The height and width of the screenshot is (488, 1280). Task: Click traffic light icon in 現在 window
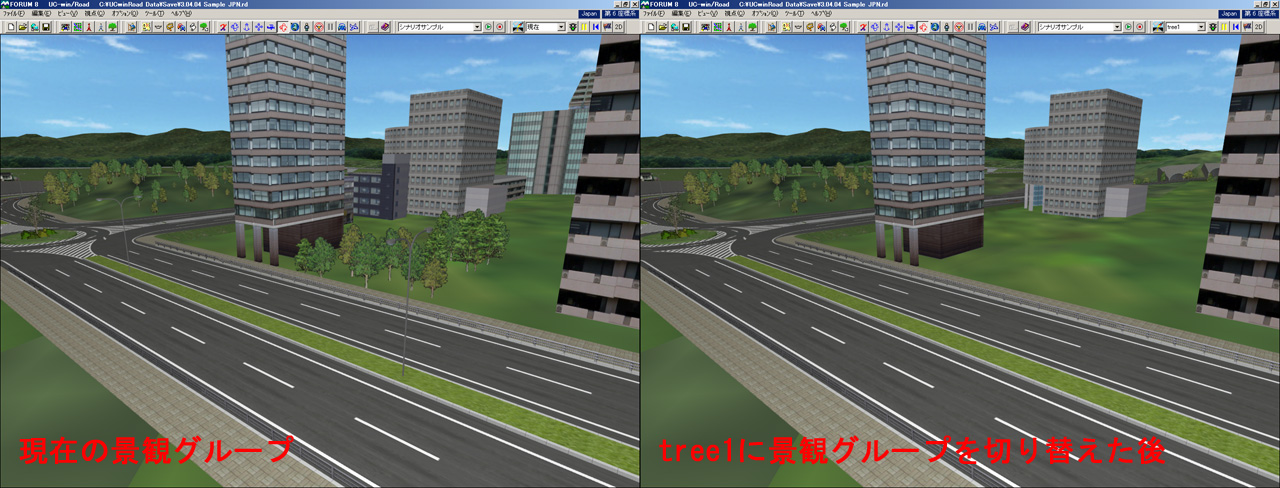[x=573, y=27]
